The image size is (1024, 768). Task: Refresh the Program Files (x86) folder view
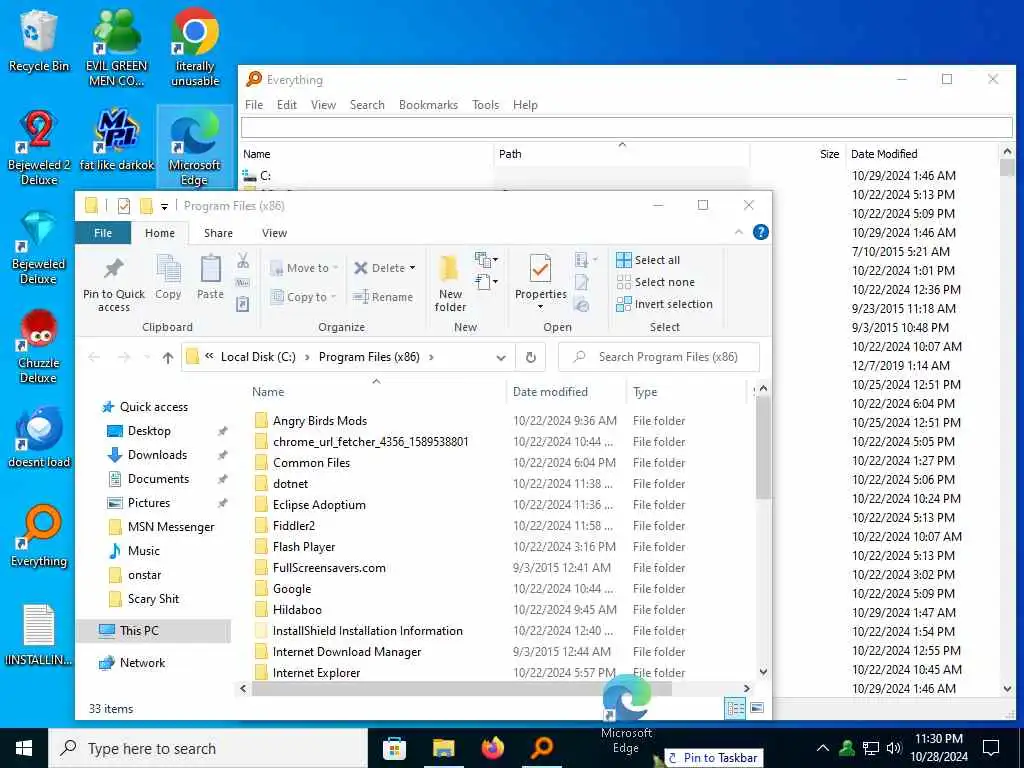531,357
